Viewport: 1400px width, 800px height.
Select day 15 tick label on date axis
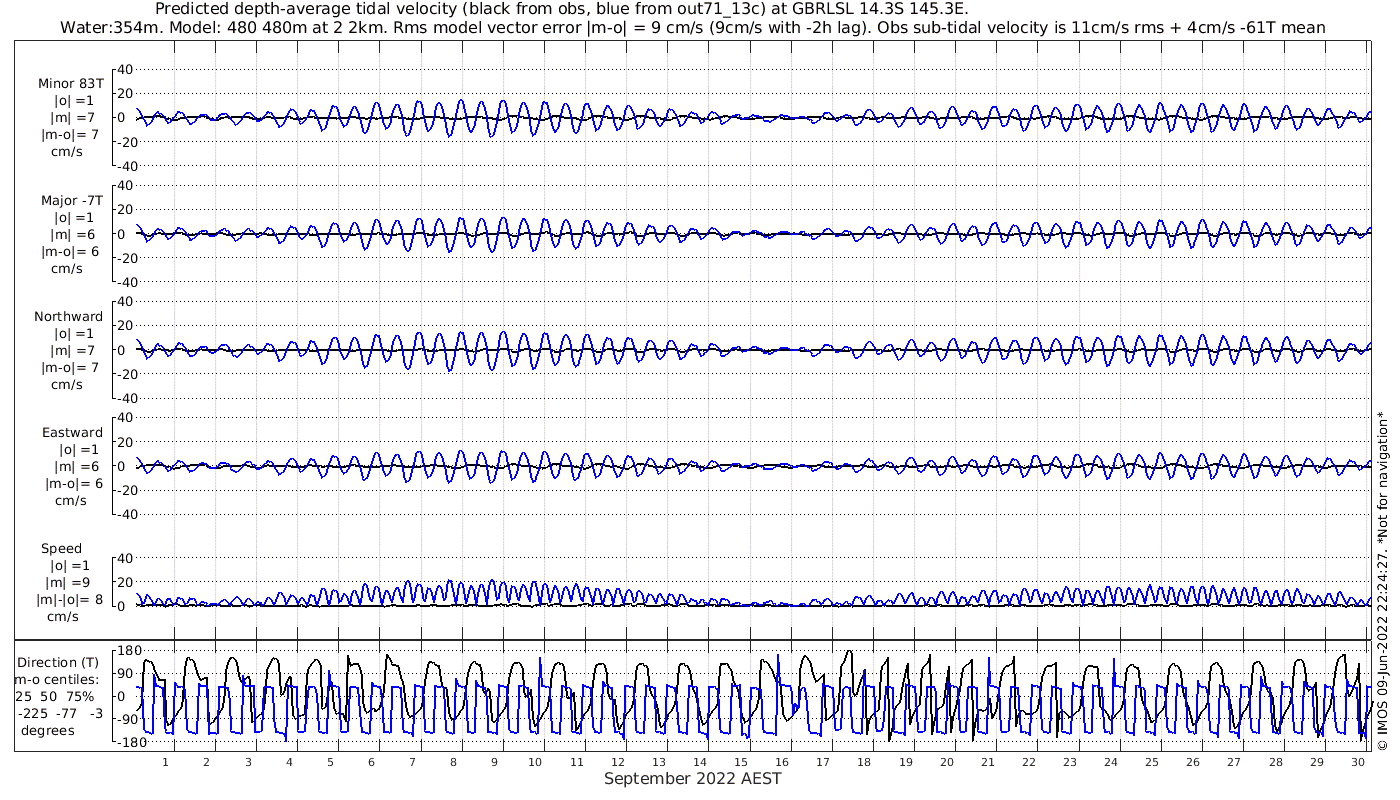coord(740,762)
